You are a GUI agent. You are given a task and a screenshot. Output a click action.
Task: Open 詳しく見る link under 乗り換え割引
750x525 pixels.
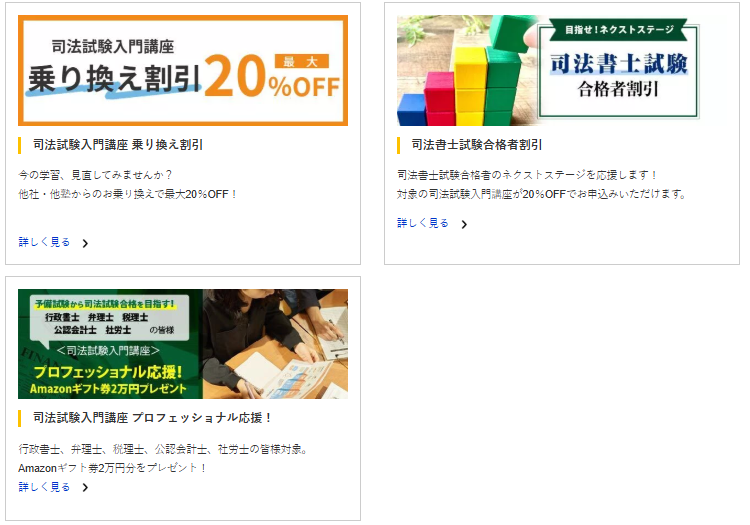point(44,242)
